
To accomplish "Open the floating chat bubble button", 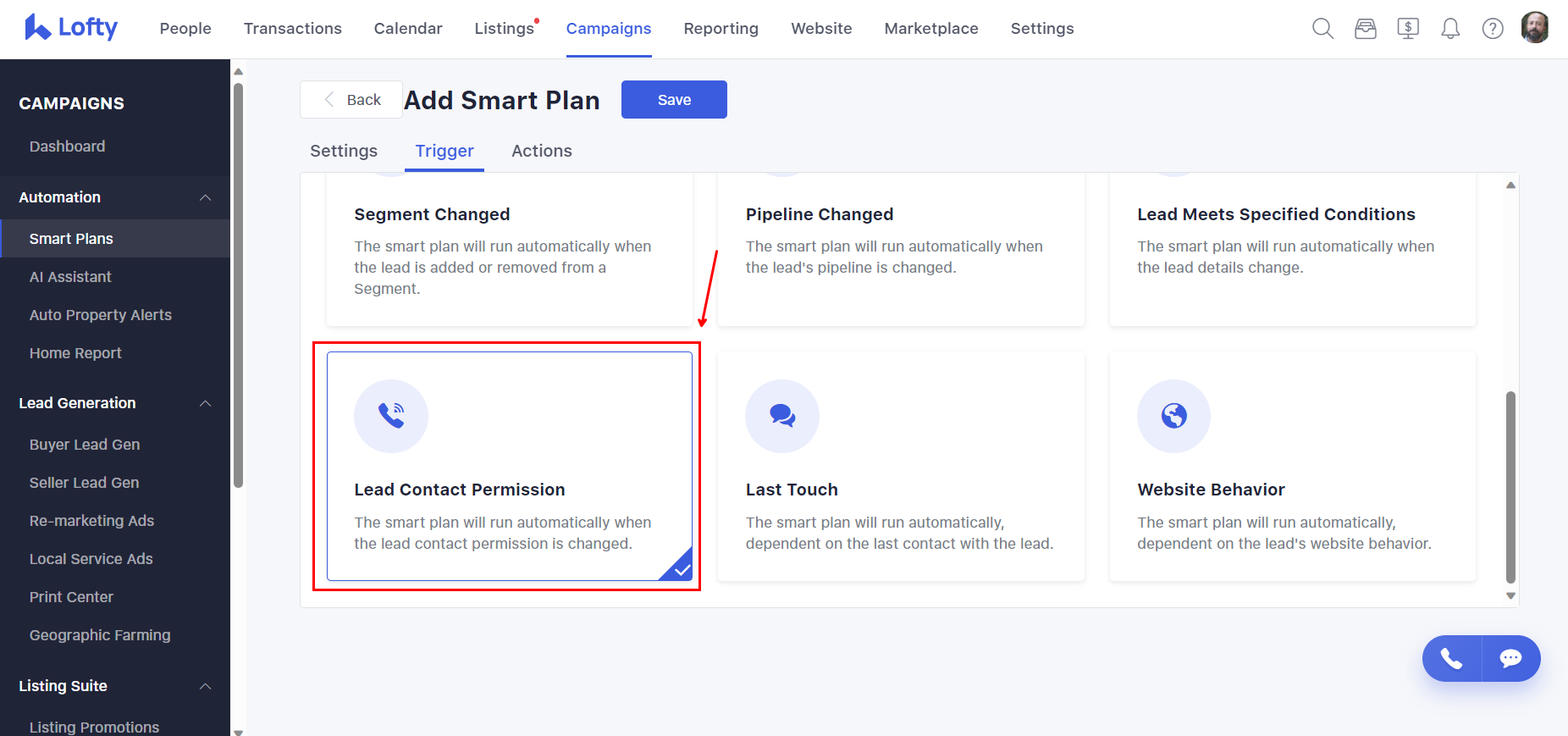I will (x=1511, y=658).
